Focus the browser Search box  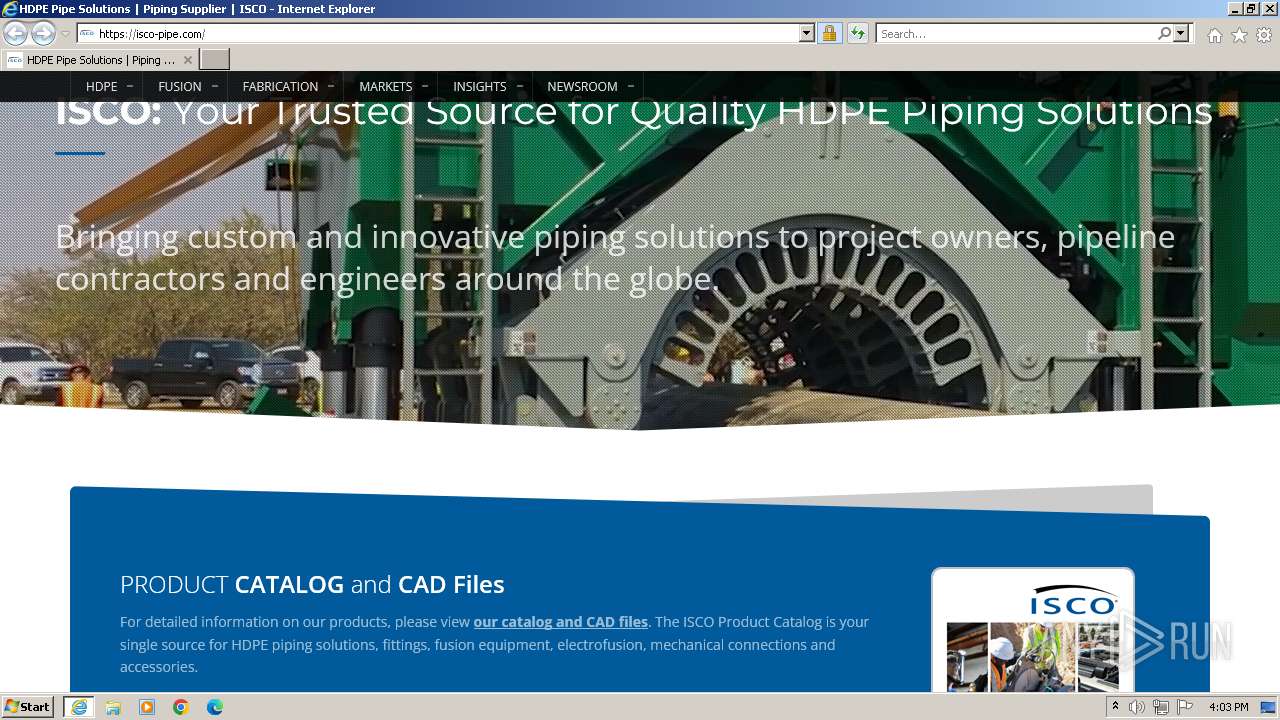[1016, 33]
